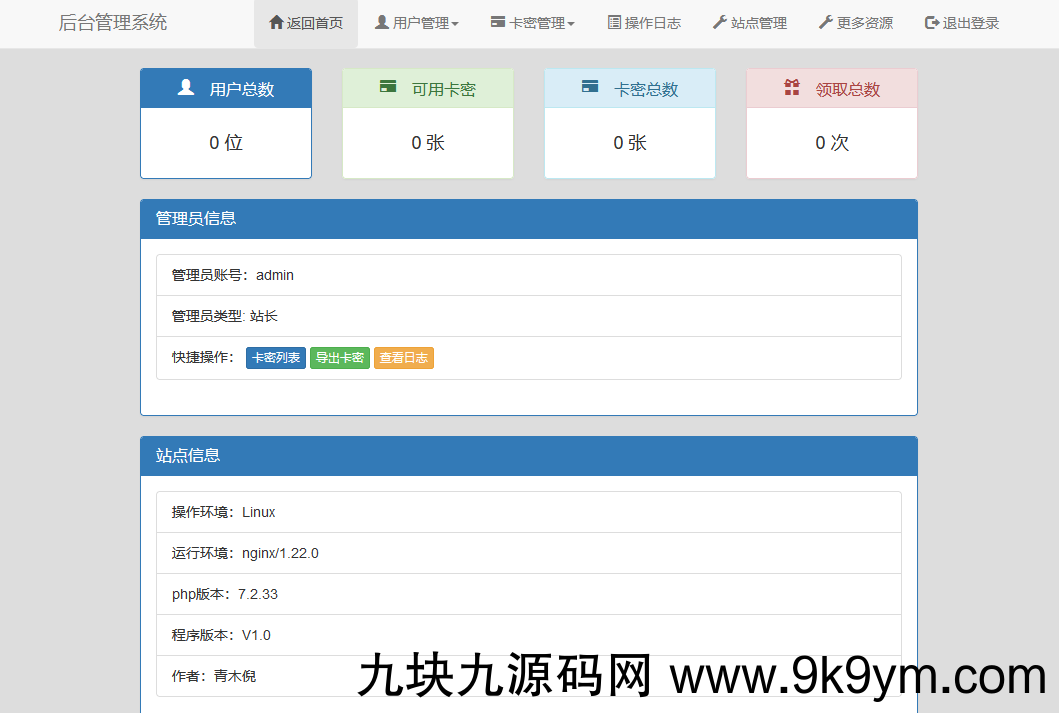The width and height of the screenshot is (1059, 713).
Task: Click the card icon on the 卡密总数 card
Action: coord(589,87)
